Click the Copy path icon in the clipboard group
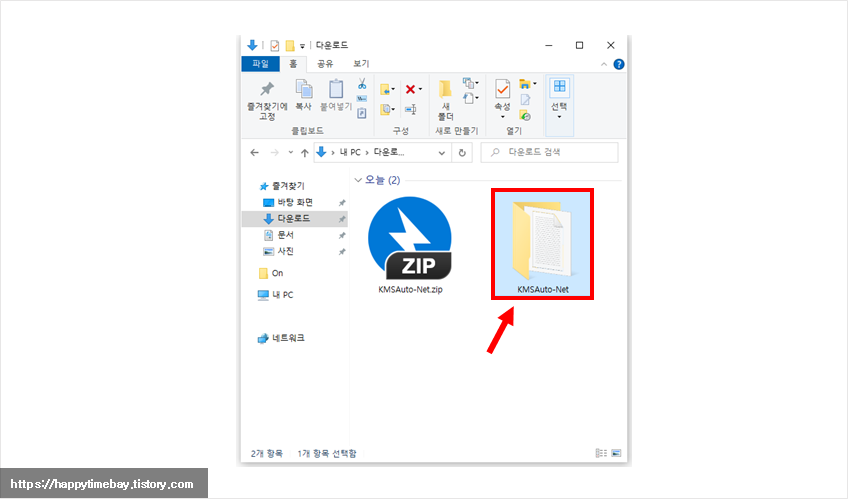 (x=362, y=98)
